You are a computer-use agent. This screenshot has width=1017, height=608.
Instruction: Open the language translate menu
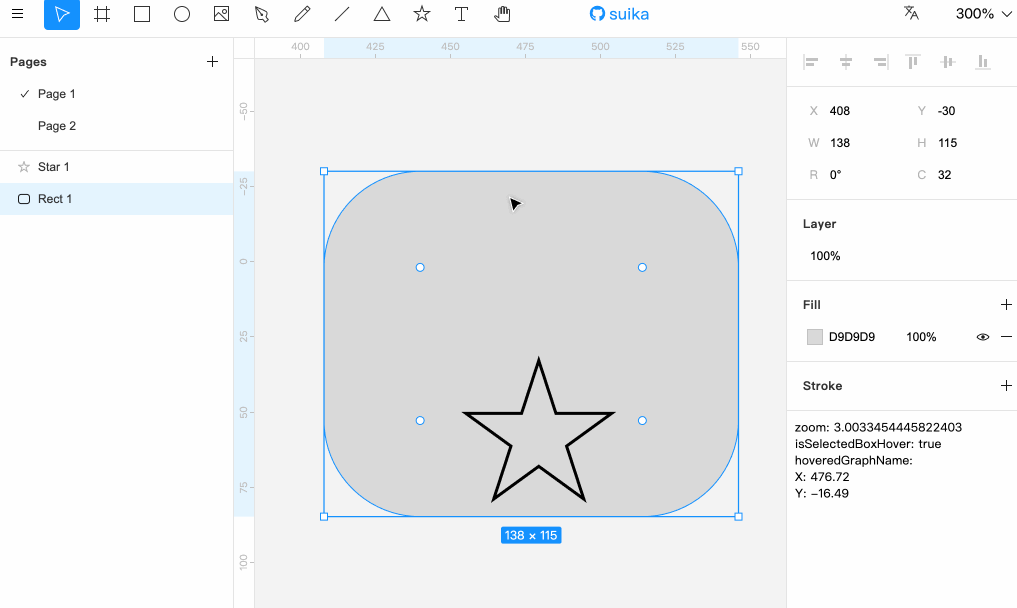[911, 14]
